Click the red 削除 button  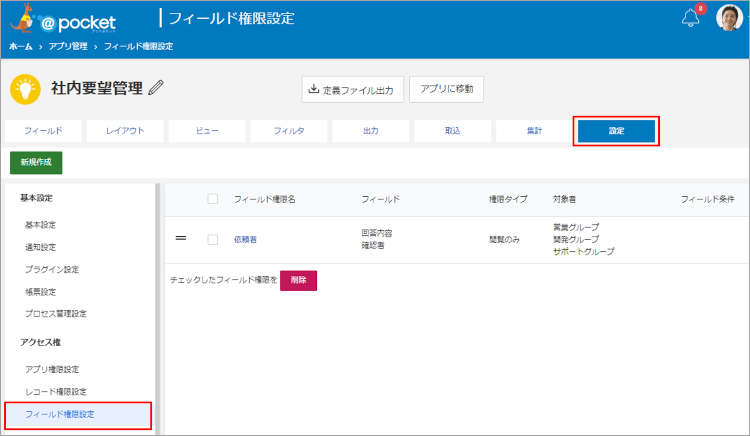298,280
